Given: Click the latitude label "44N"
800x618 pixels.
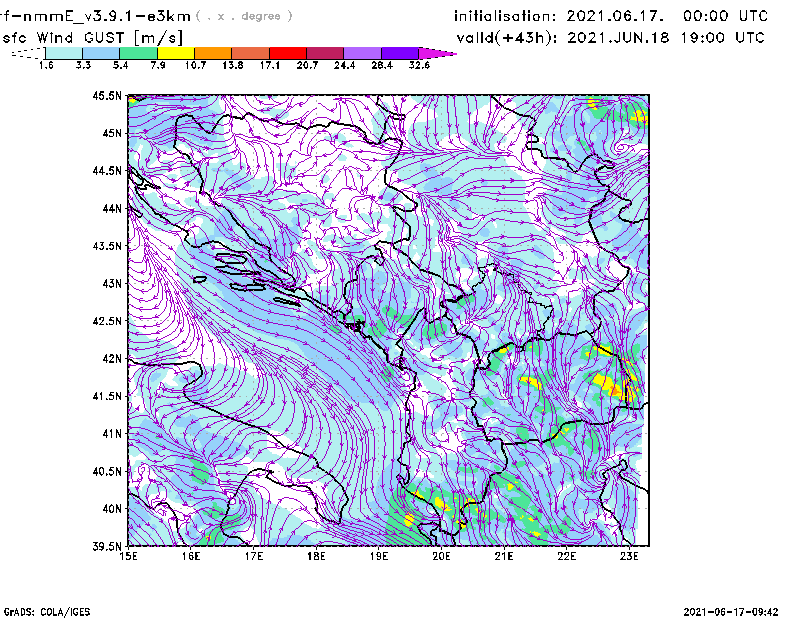Looking at the screenshot, I should coord(112,208).
